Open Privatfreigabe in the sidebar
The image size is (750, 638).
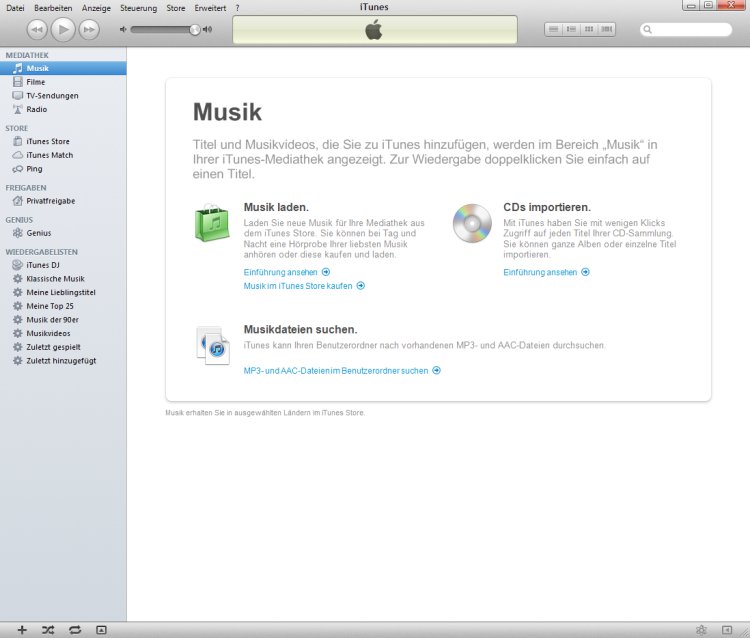click(x=63, y=200)
